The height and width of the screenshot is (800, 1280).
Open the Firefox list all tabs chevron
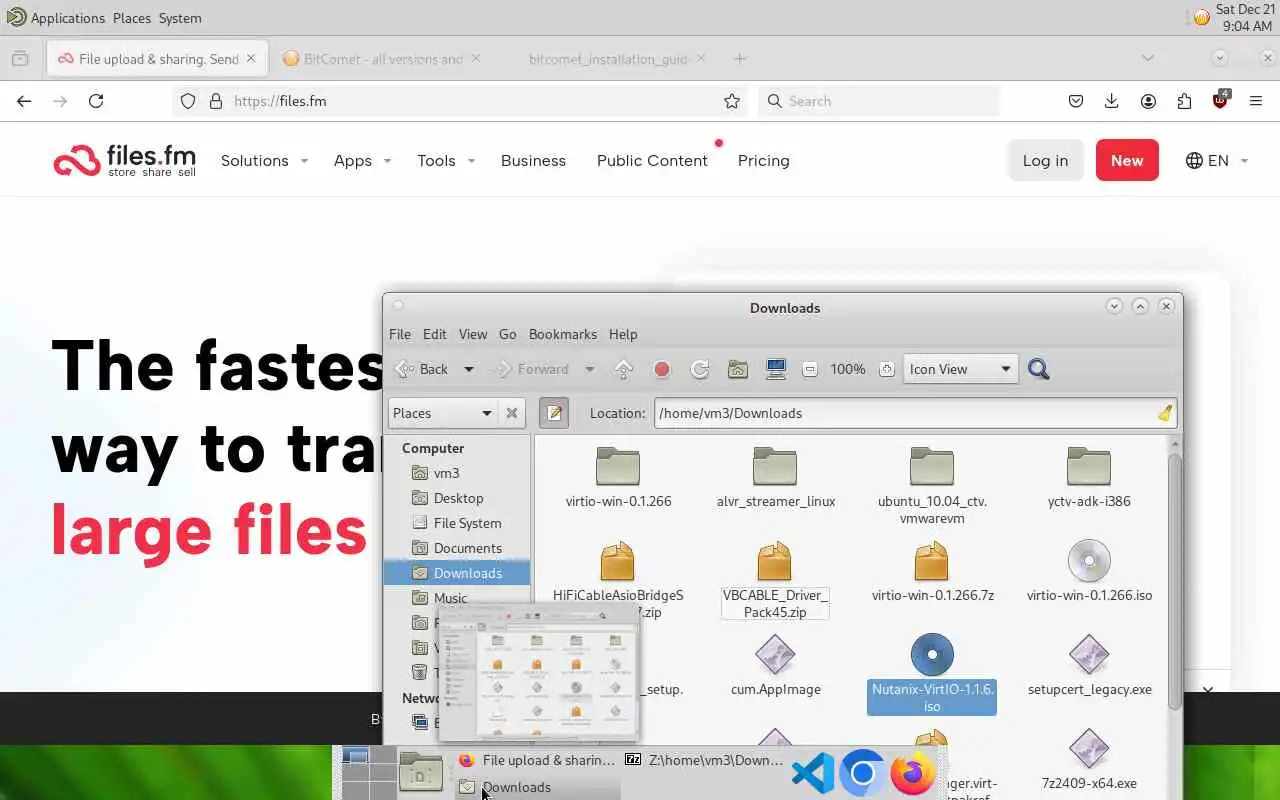click(x=1148, y=58)
